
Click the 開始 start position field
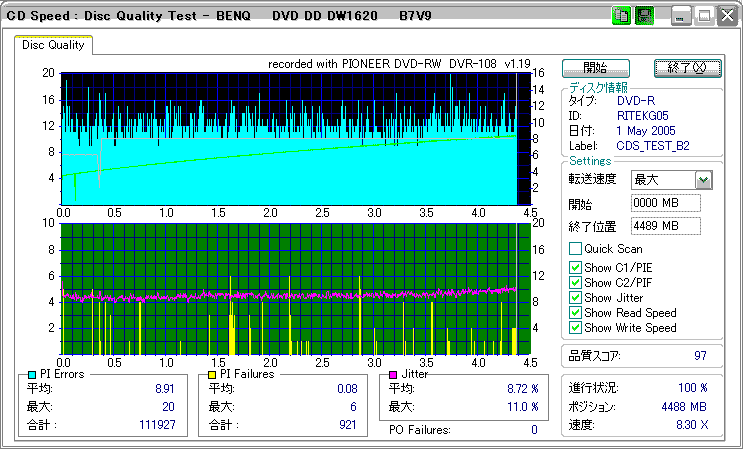tap(665, 203)
